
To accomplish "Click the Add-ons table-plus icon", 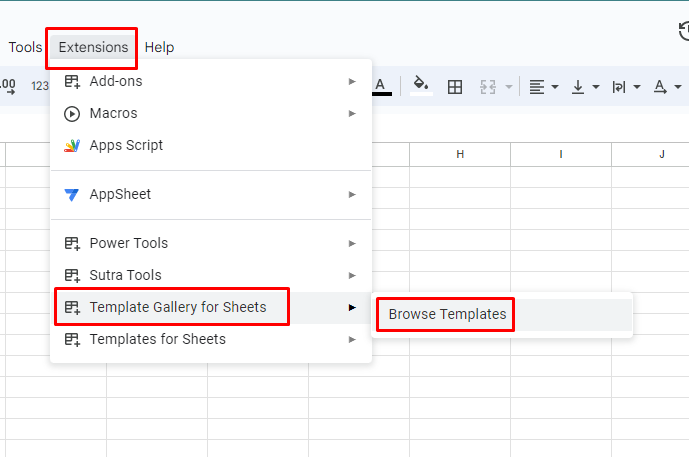I will click(72, 82).
